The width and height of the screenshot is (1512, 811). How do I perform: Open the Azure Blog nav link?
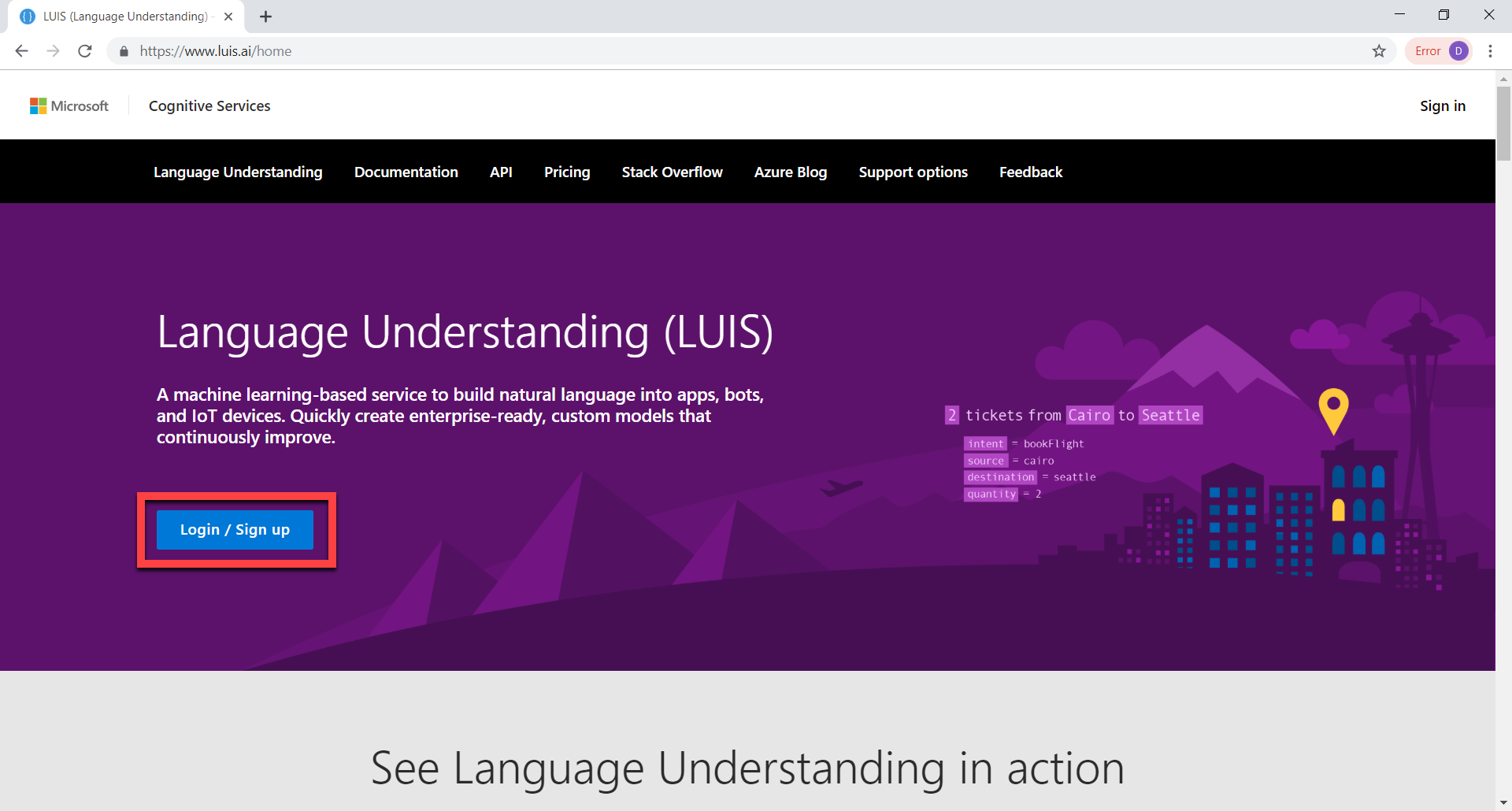pyautogui.click(x=791, y=172)
